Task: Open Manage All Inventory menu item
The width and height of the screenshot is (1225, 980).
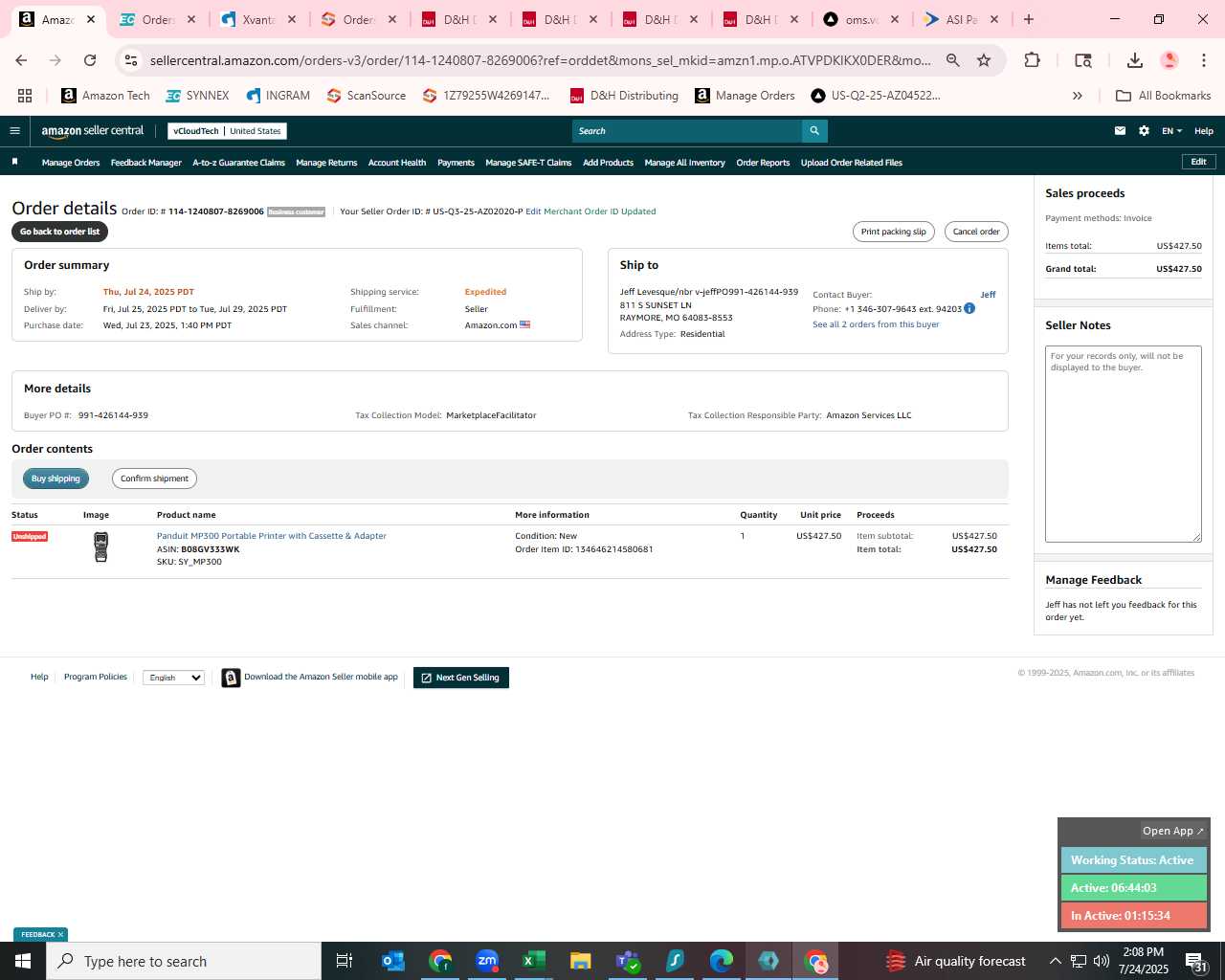Action: [x=685, y=163]
